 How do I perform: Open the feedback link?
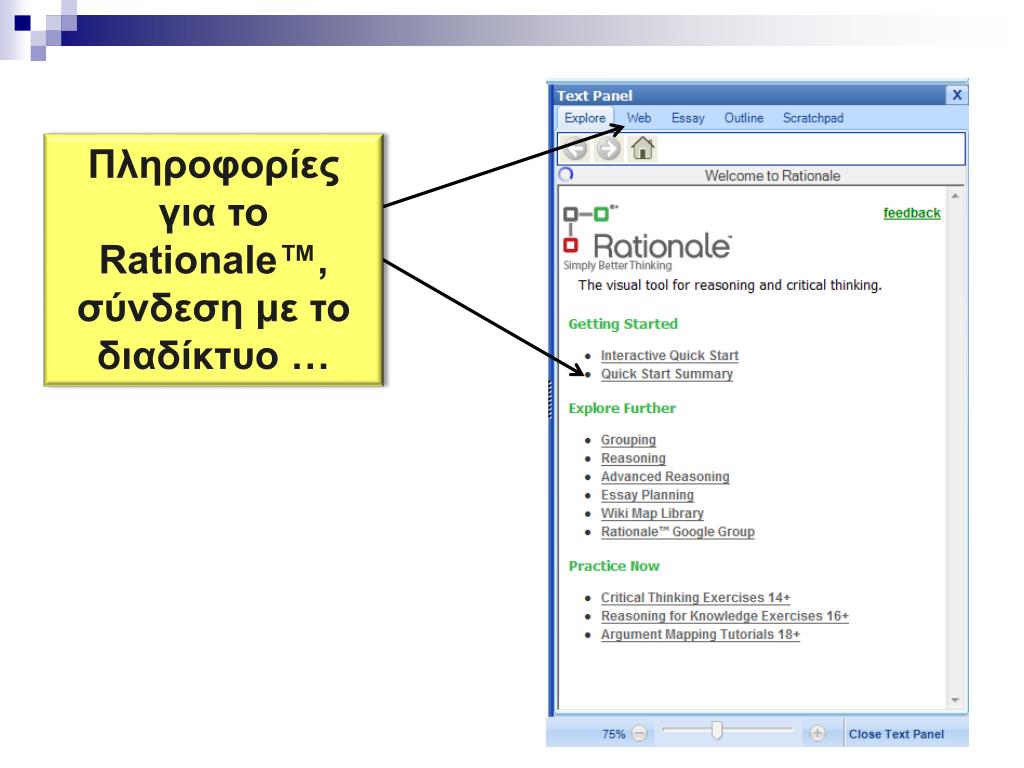click(x=912, y=213)
